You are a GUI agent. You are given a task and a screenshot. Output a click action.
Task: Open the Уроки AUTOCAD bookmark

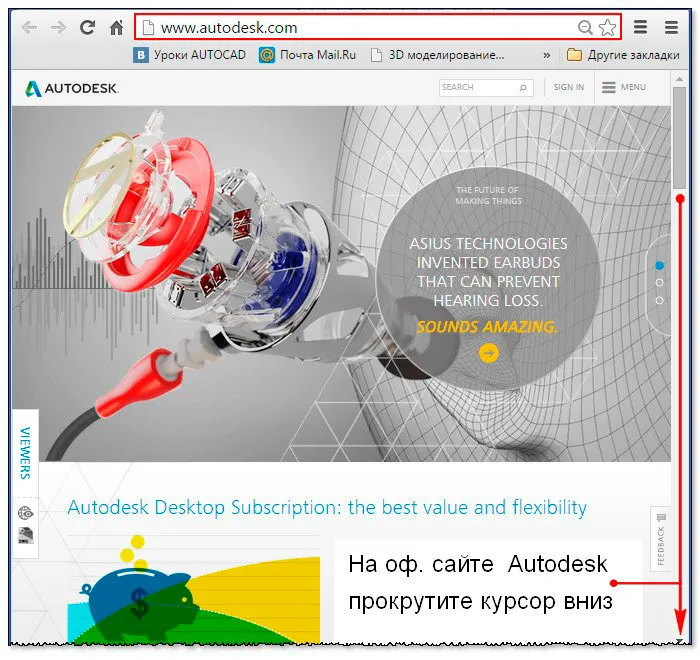pyautogui.click(x=190, y=55)
